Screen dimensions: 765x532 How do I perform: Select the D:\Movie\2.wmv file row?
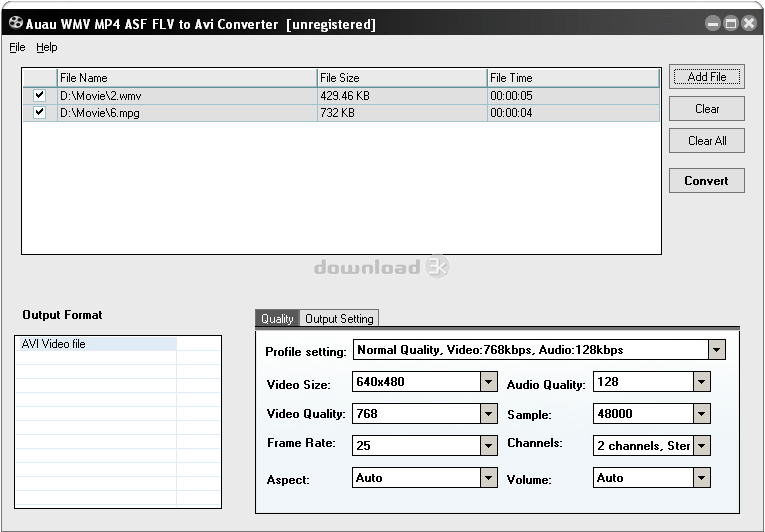341,96
